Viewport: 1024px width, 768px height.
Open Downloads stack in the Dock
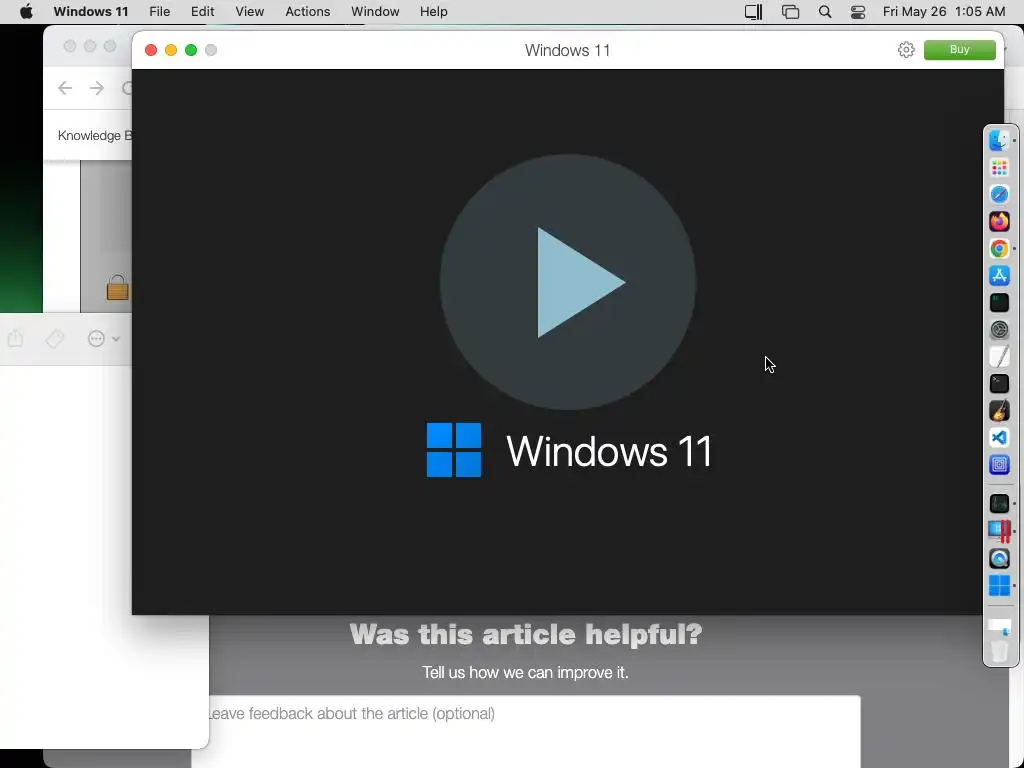point(999,627)
